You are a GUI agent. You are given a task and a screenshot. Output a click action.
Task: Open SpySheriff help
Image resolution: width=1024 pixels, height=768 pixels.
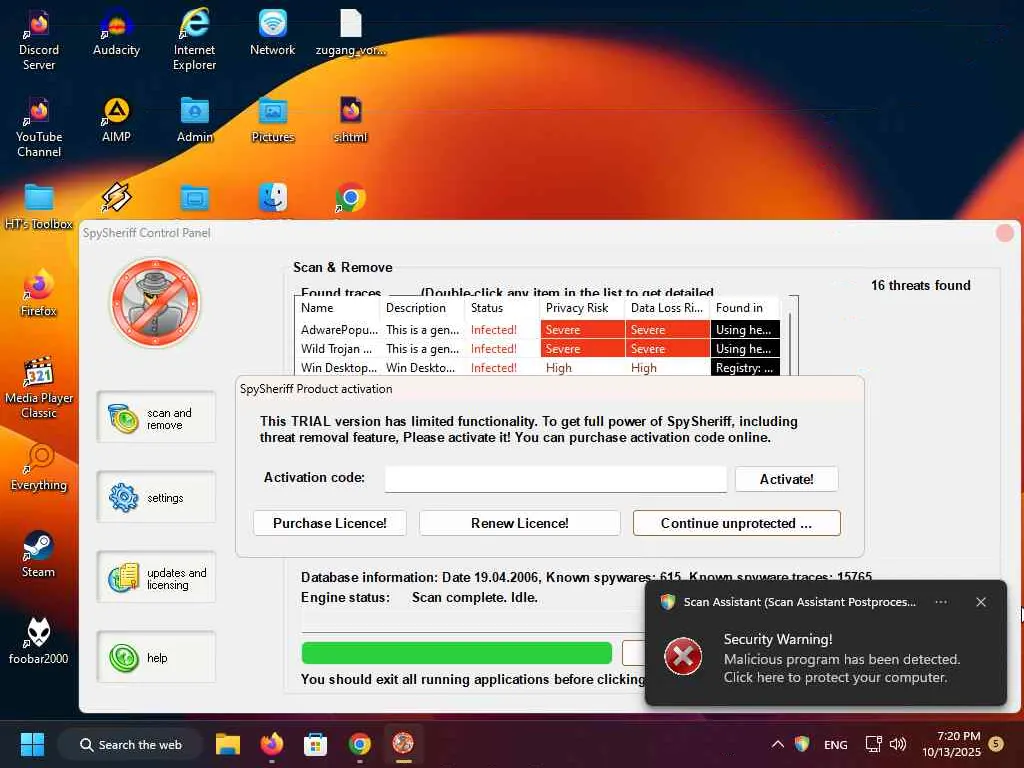(156, 657)
